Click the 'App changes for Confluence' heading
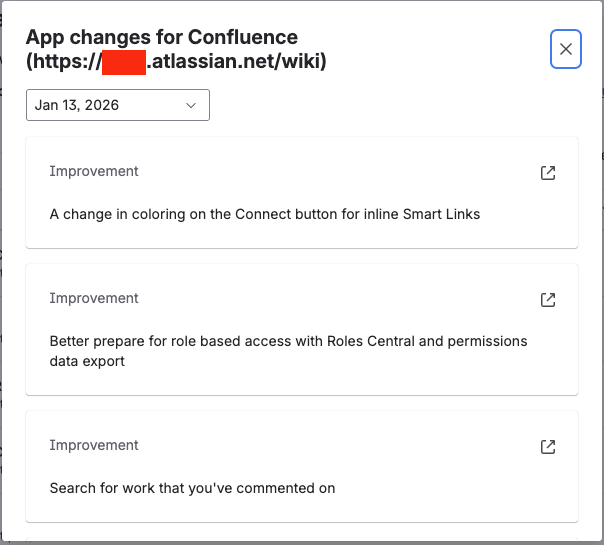This screenshot has width=604, height=545. pyautogui.click(x=161, y=37)
